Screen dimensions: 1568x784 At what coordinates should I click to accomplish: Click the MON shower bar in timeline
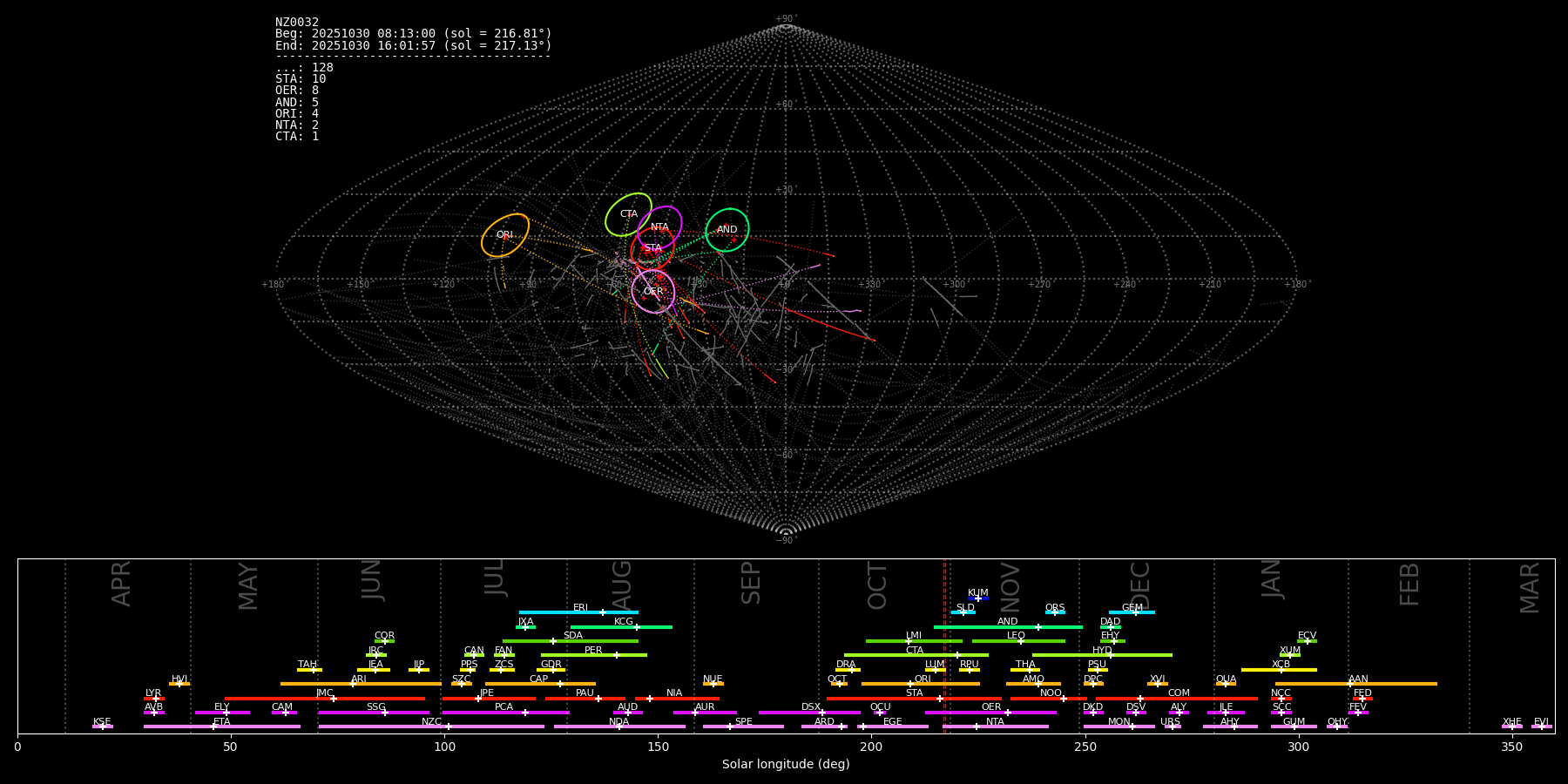coord(1119,727)
